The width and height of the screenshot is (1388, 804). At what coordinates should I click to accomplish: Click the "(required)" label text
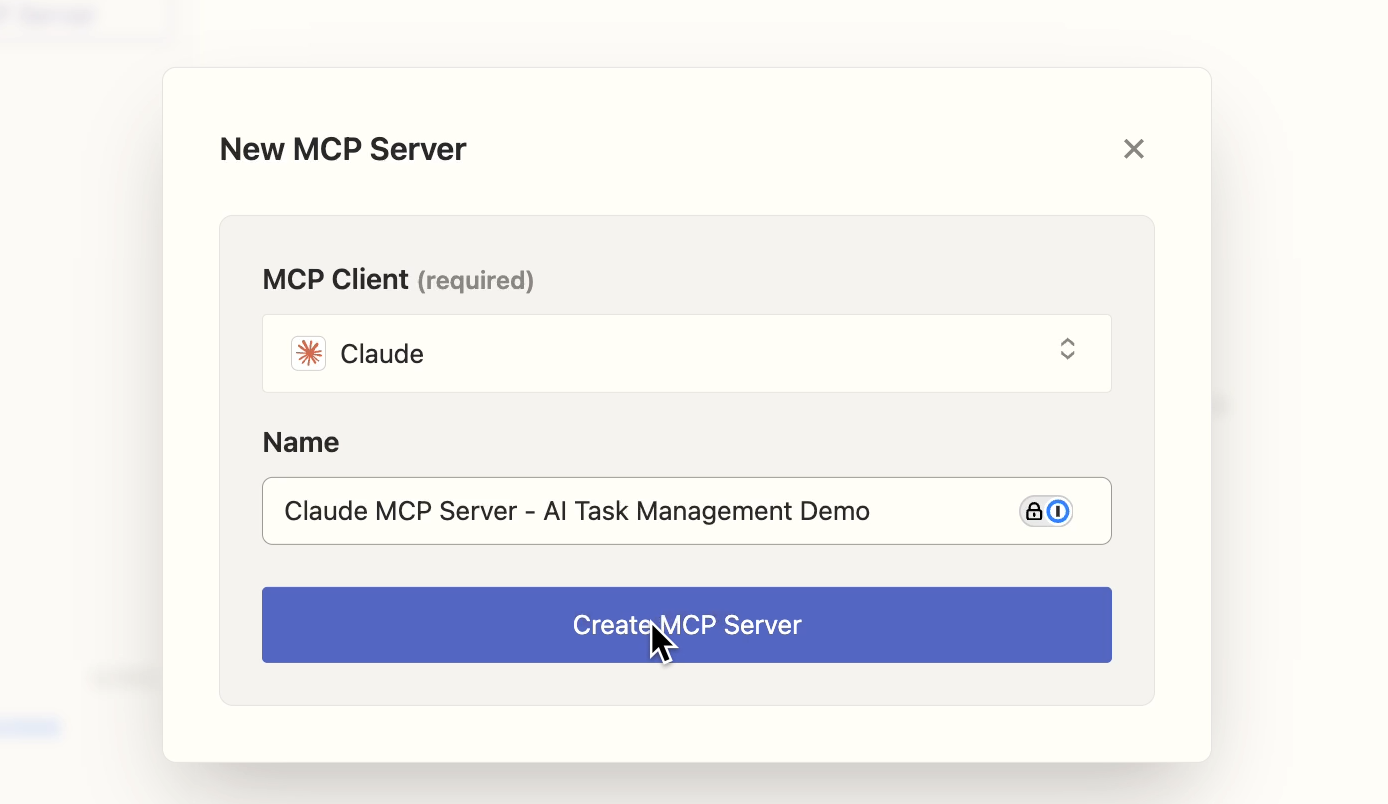(x=475, y=281)
